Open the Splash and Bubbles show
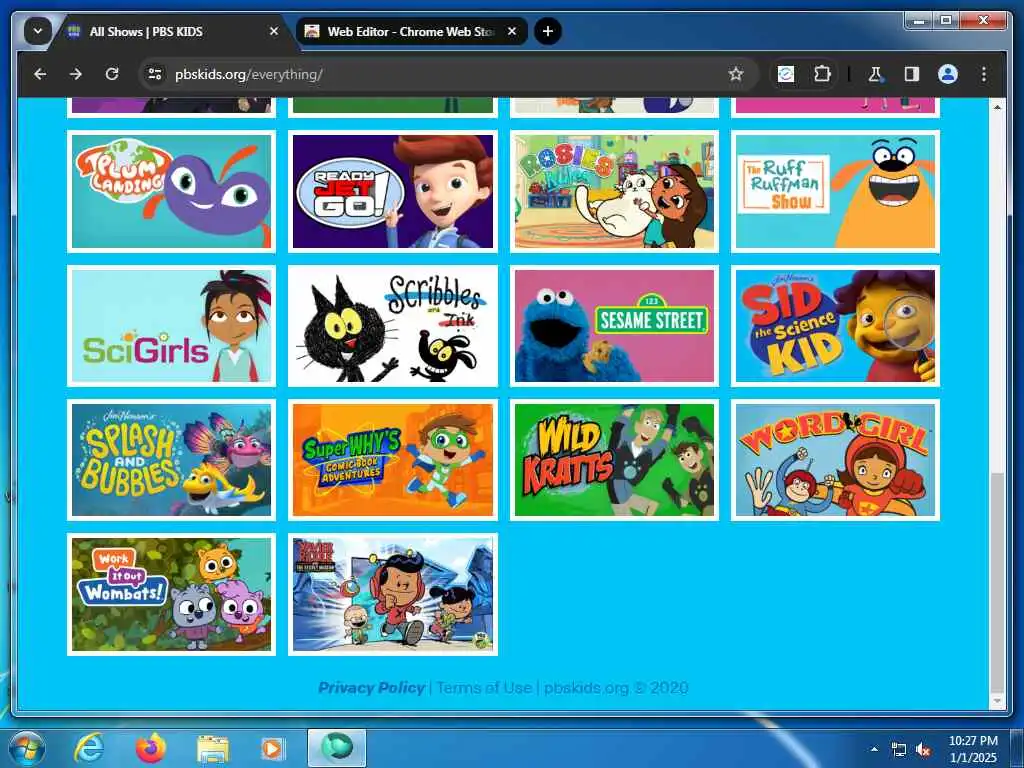This screenshot has width=1024, height=768. [x=171, y=460]
